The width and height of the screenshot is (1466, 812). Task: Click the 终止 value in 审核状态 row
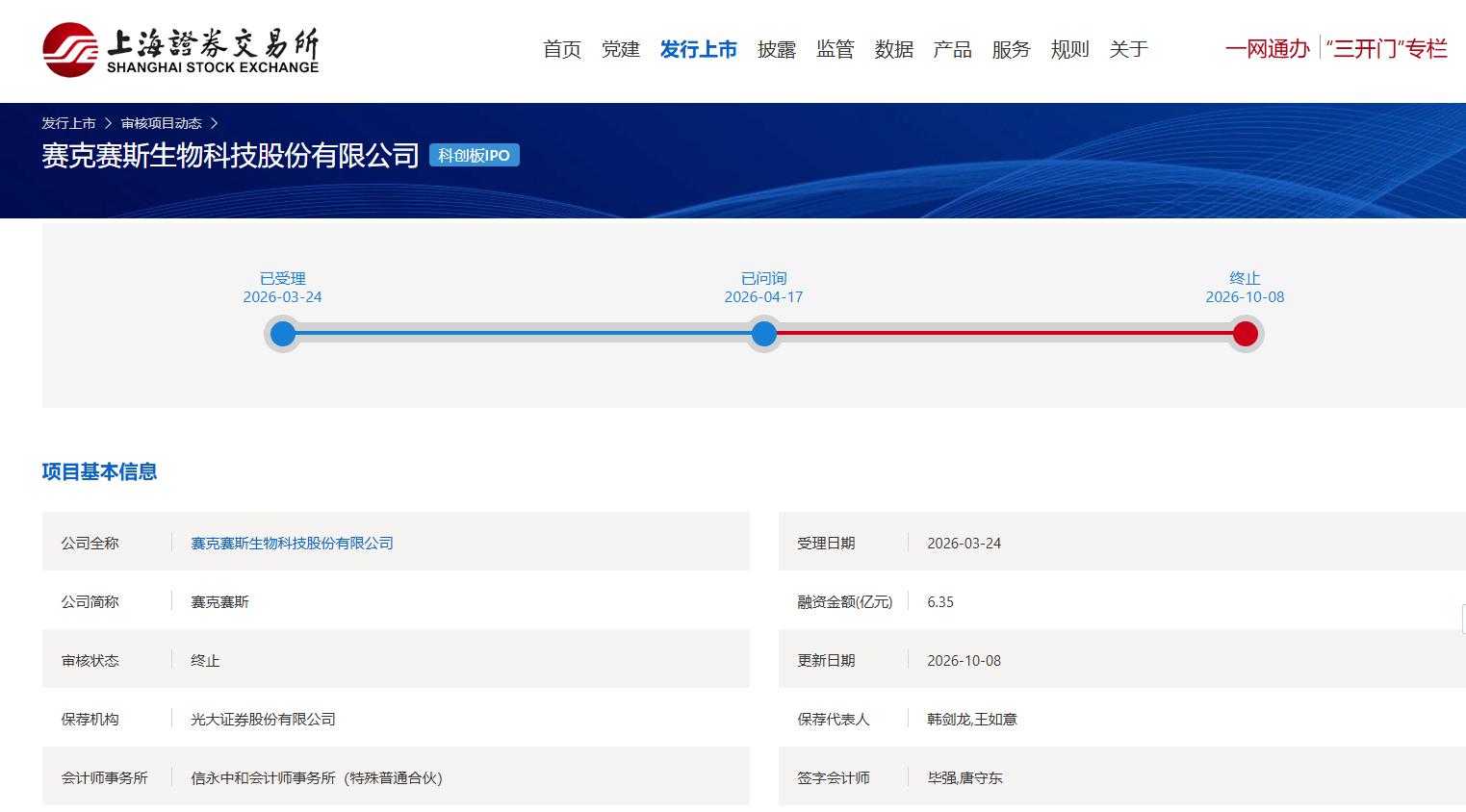tap(206, 661)
